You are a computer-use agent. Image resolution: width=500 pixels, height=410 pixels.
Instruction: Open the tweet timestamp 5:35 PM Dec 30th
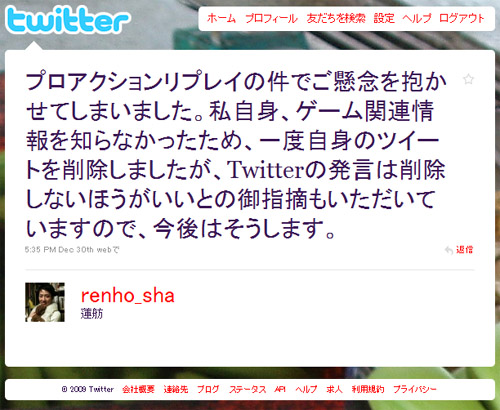59,249
